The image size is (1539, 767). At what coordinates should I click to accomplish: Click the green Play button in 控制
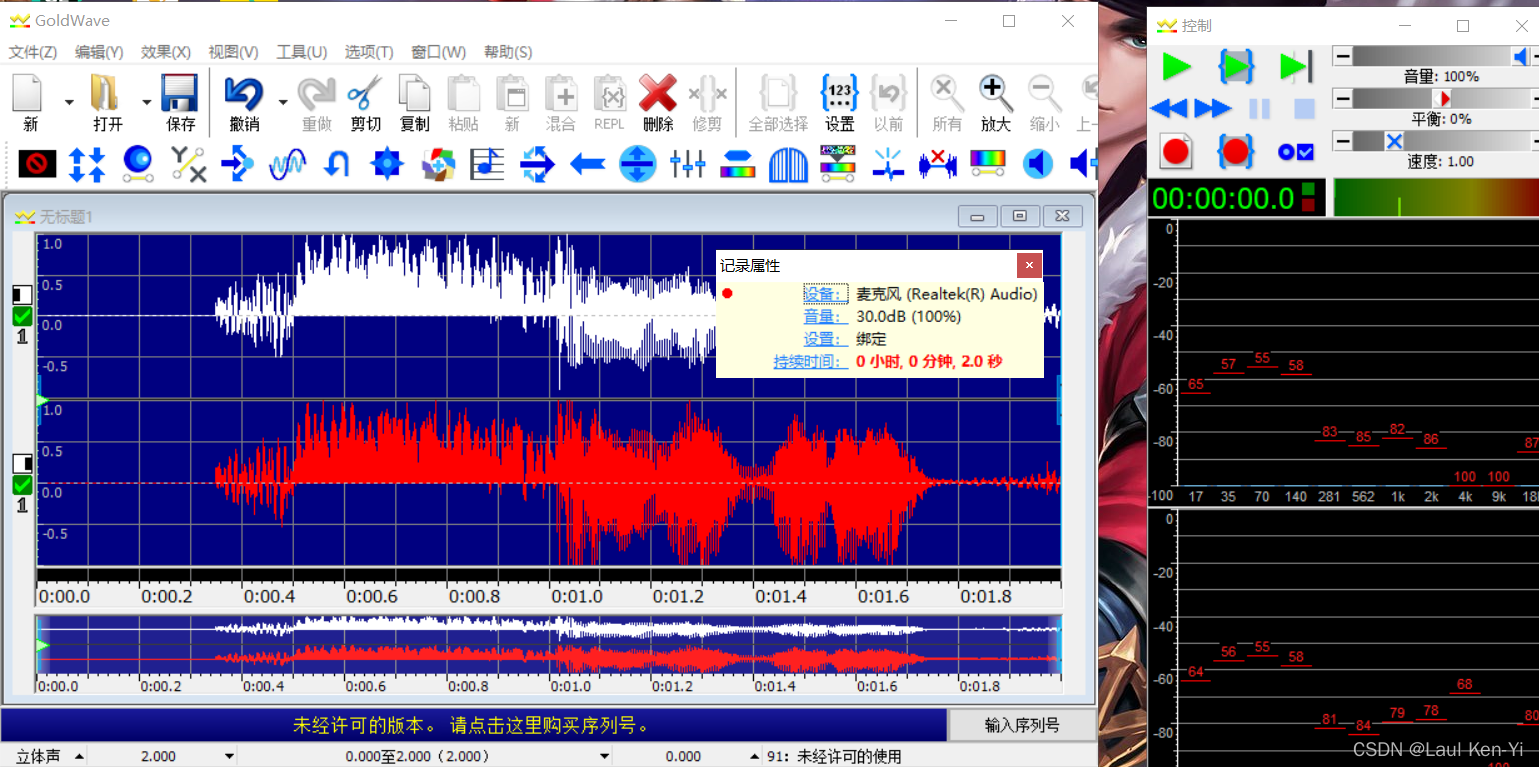(x=1176, y=67)
